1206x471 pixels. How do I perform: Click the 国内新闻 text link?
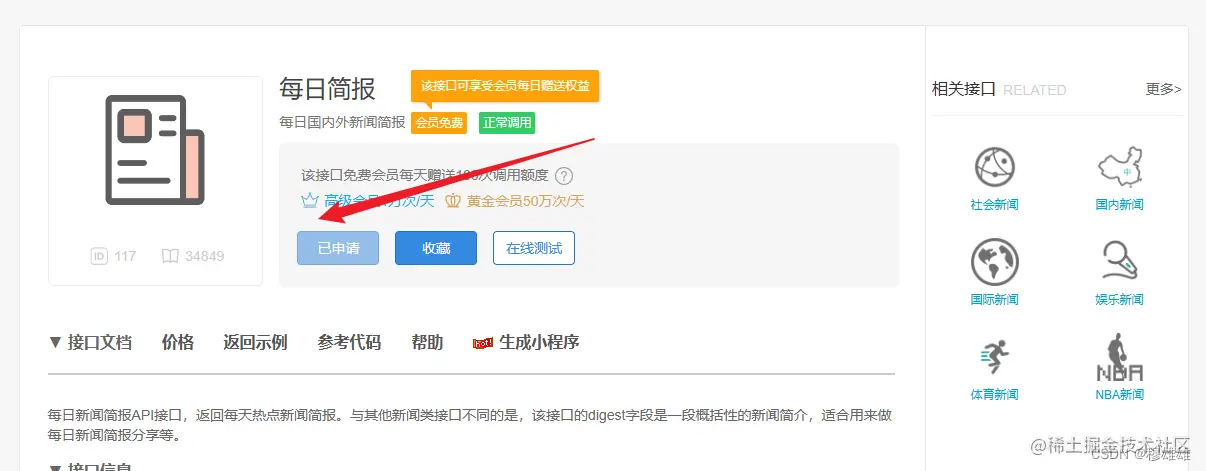pos(1119,204)
